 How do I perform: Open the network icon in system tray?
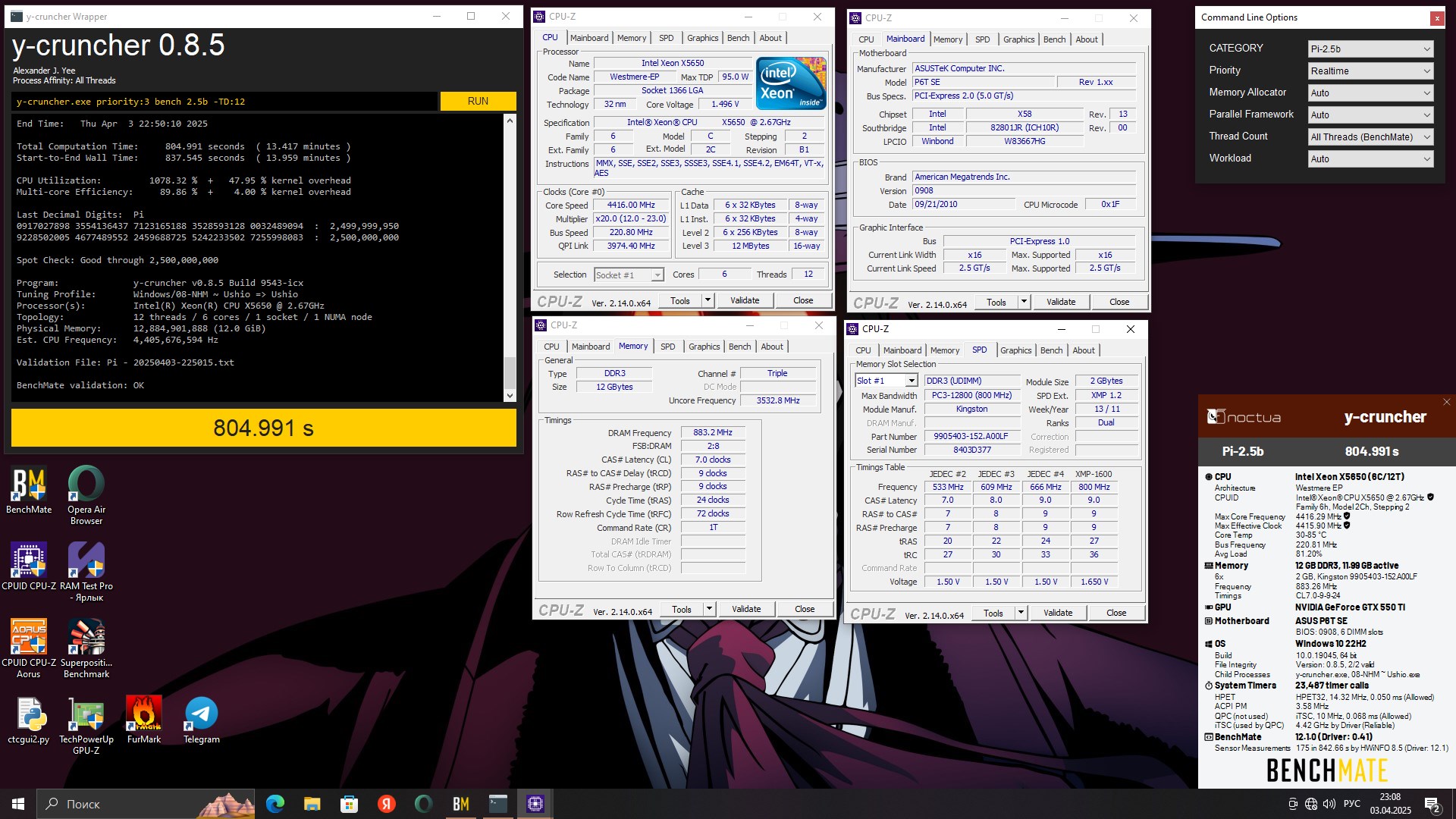click(1311, 804)
